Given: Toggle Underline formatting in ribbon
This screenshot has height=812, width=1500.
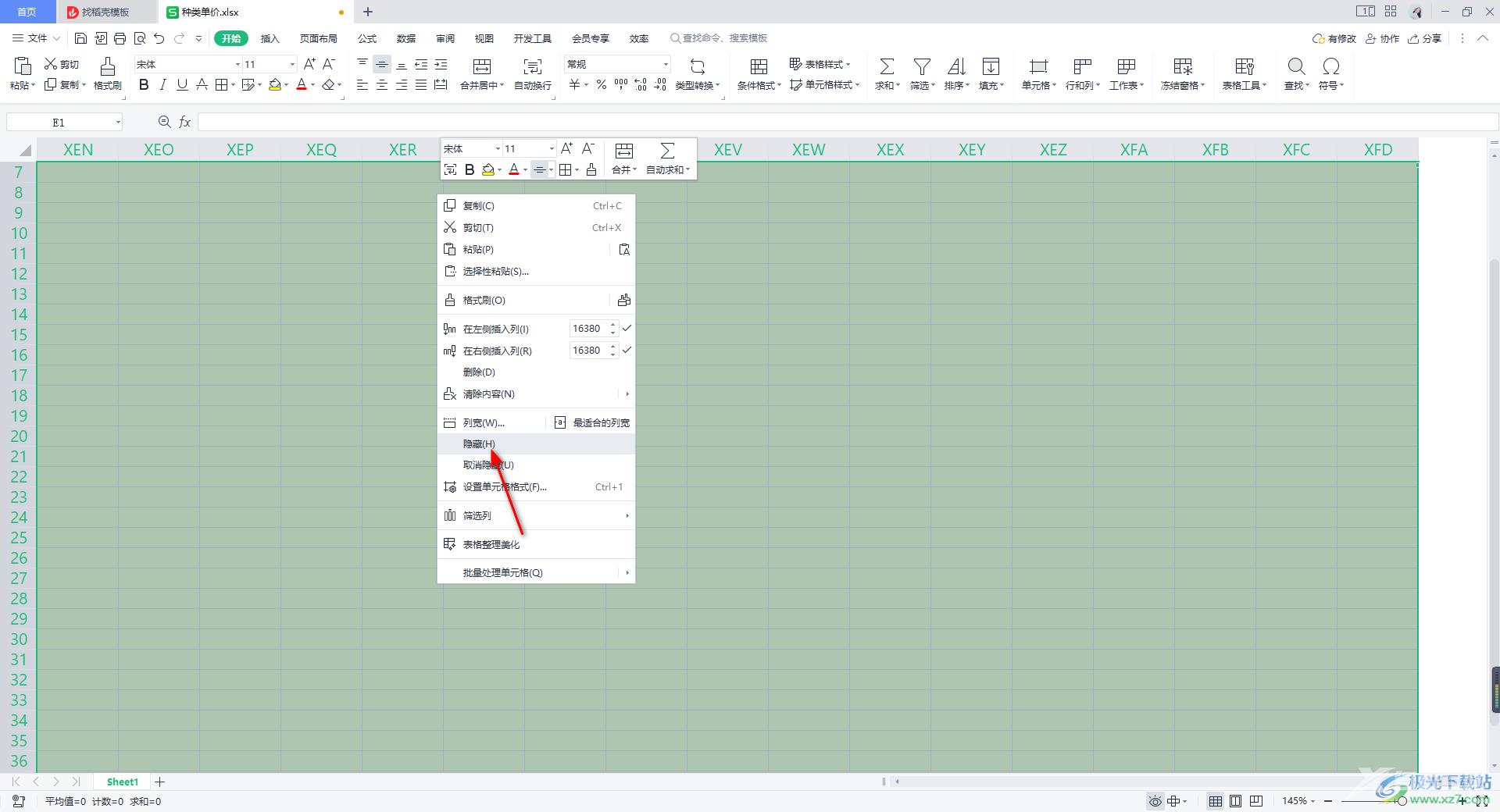Looking at the screenshot, I should pyautogui.click(x=182, y=84).
